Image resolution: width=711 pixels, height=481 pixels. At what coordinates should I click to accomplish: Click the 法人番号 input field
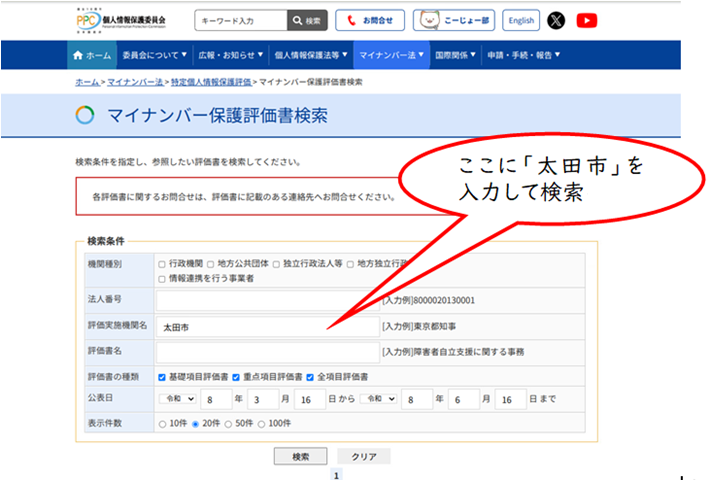click(268, 301)
